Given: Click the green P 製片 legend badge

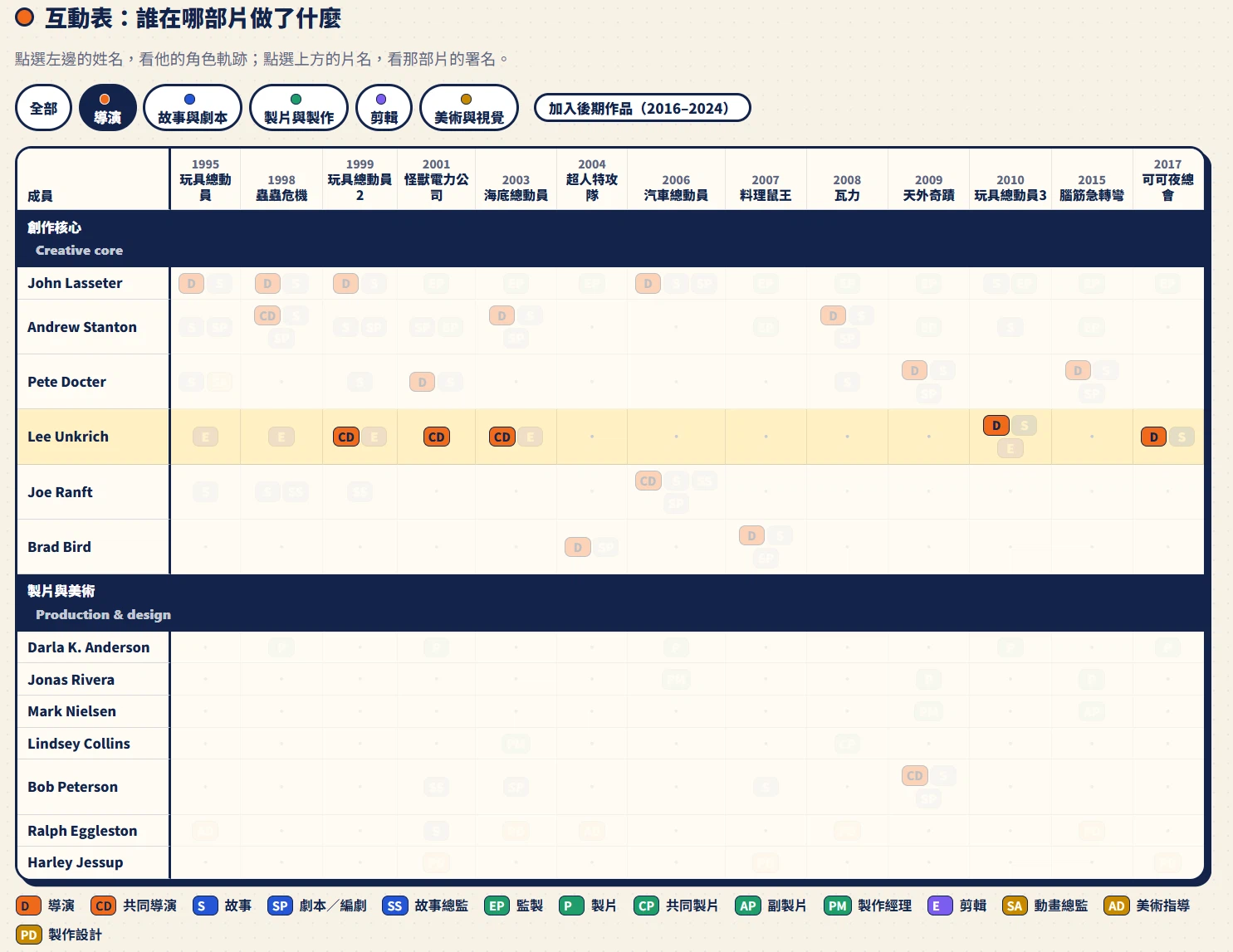Looking at the screenshot, I should click(571, 906).
